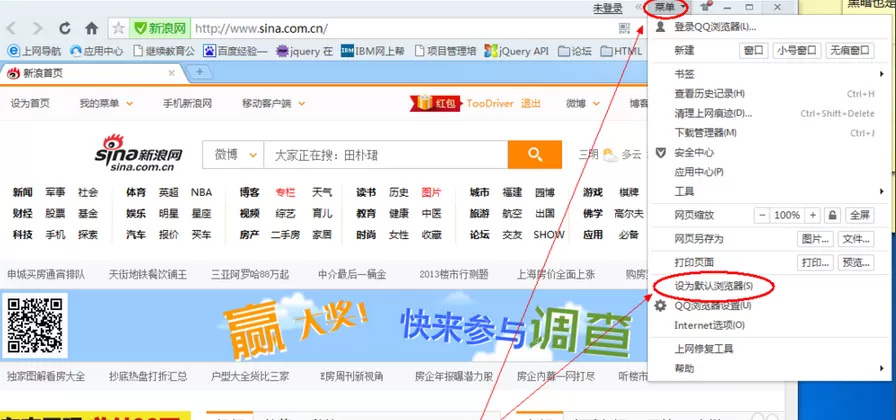This screenshot has width=896, height=420.
Task: Click the 打印... button
Action: (815, 262)
